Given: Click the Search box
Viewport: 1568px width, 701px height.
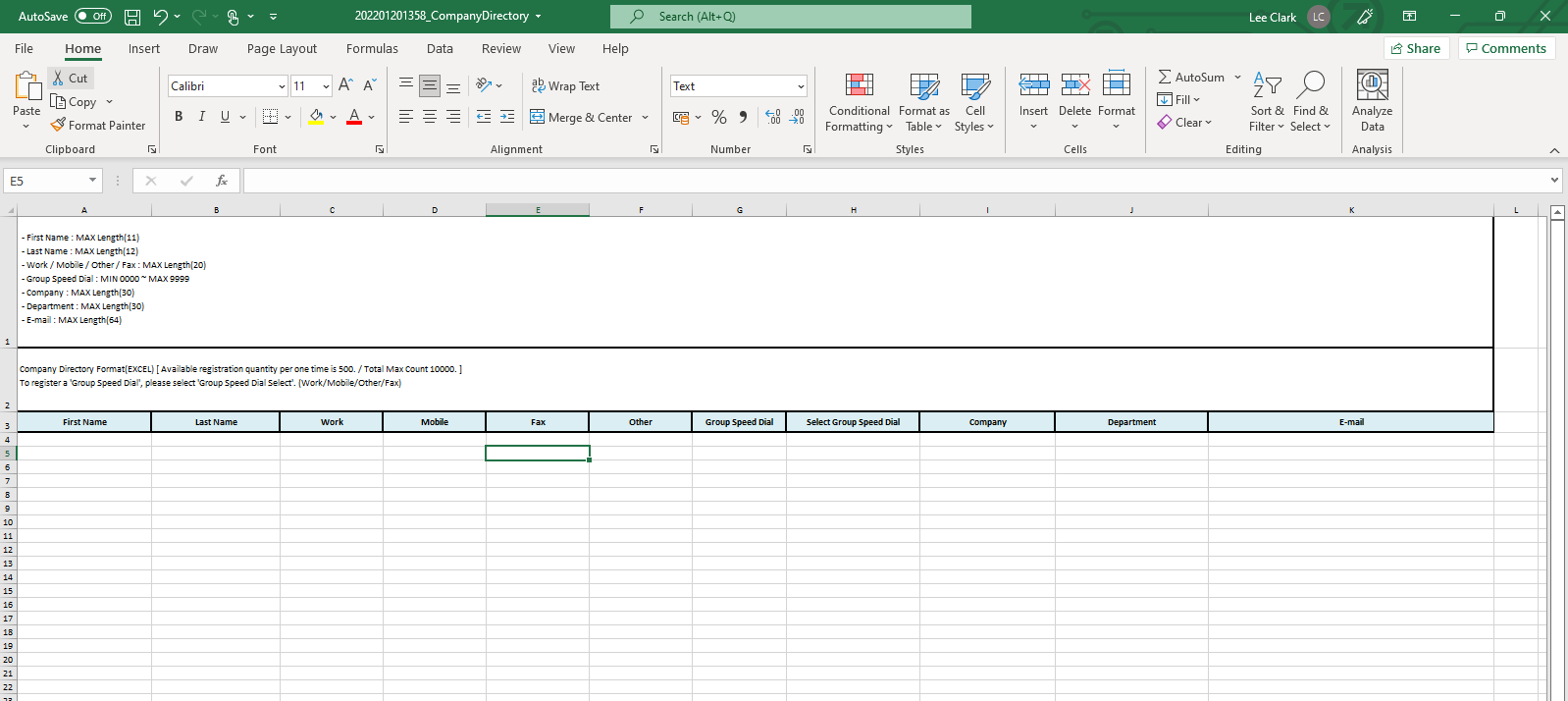Looking at the screenshot, I should click(x=791, y=17).
